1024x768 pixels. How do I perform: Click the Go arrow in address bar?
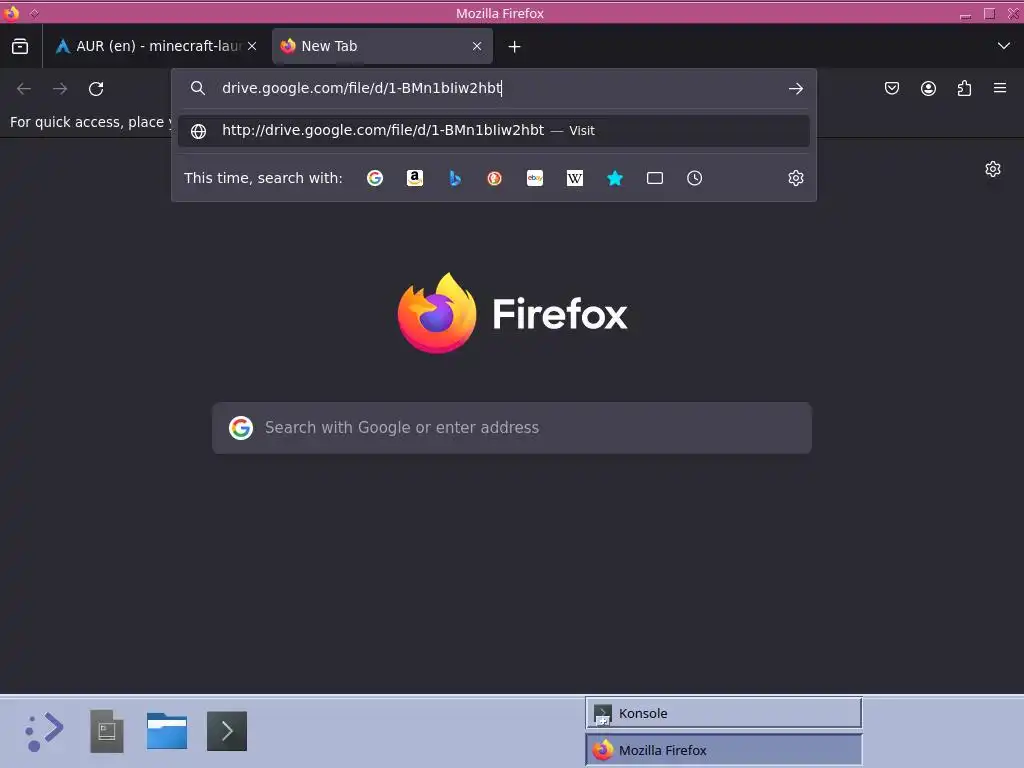[795, 88]
